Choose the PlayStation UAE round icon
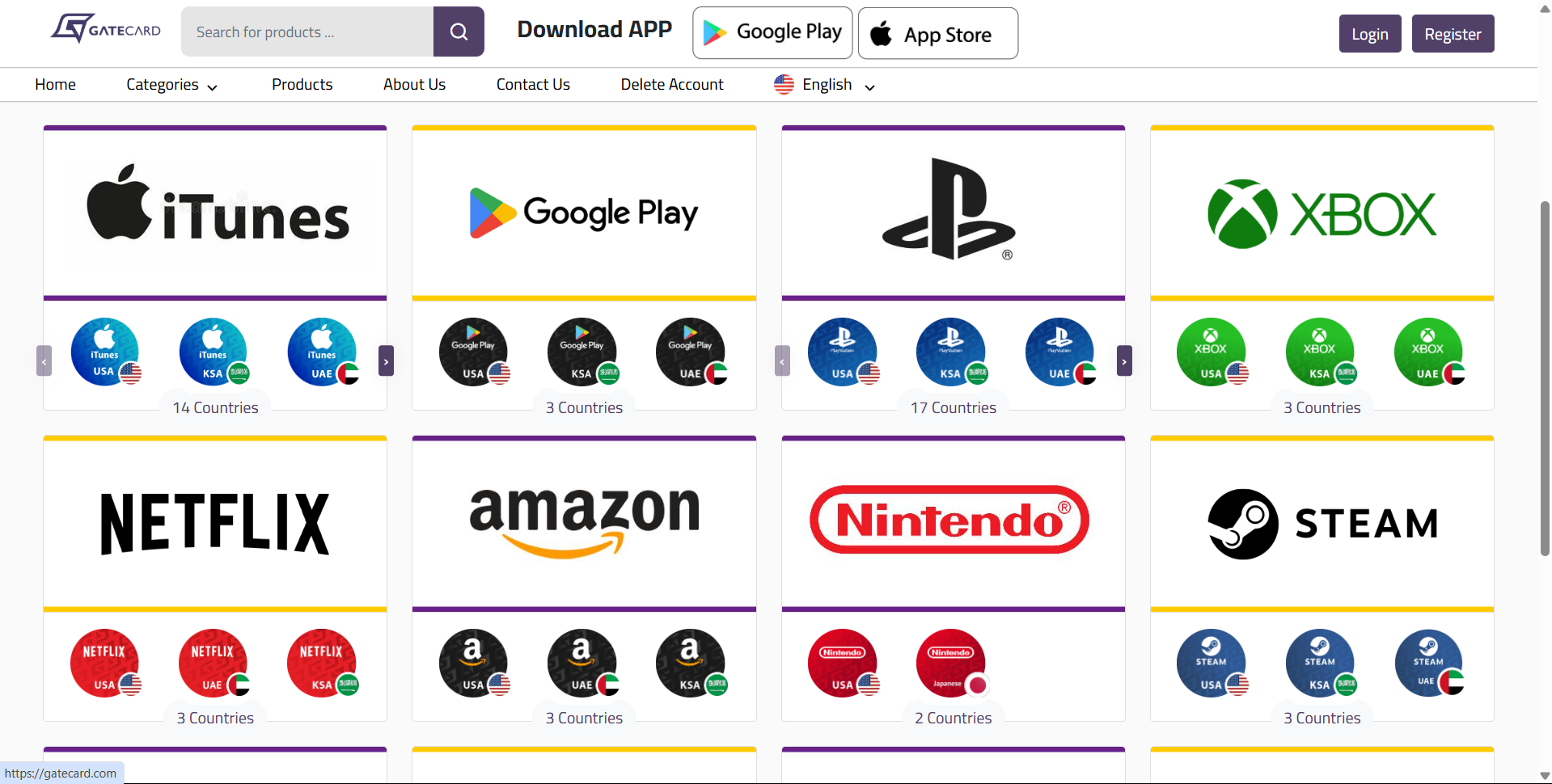Screen dimensions: 1552x784 [1060, 352]
